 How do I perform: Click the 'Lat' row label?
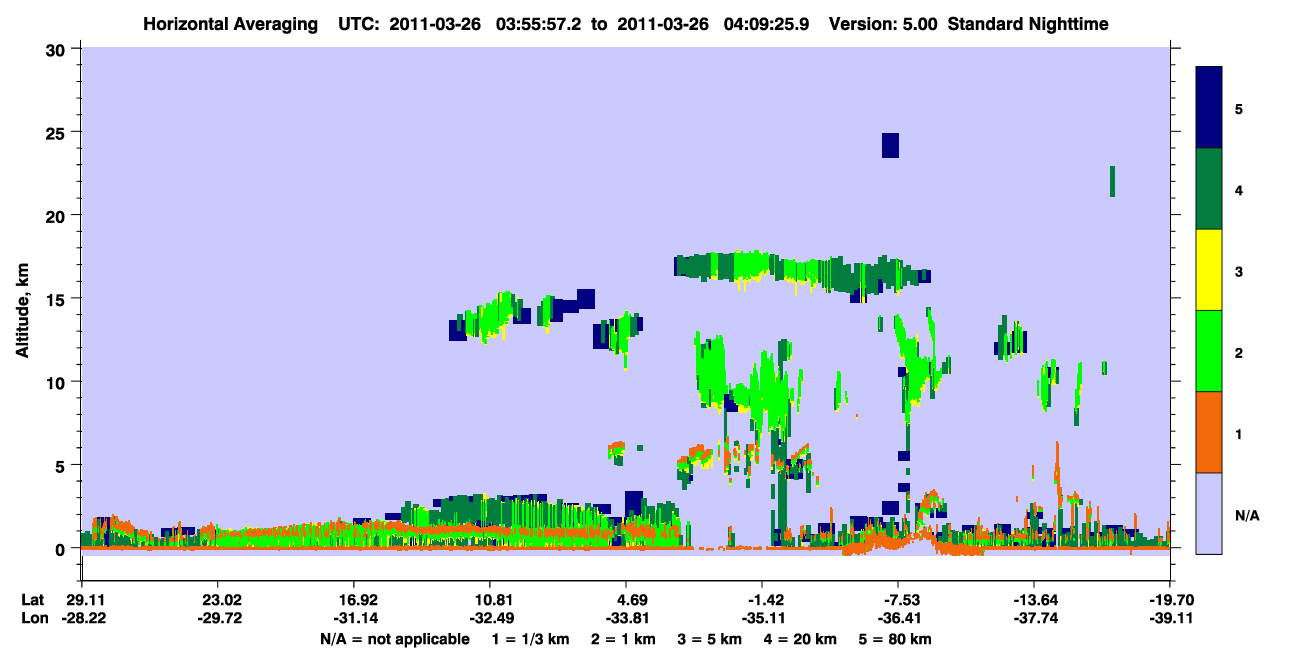33,600
